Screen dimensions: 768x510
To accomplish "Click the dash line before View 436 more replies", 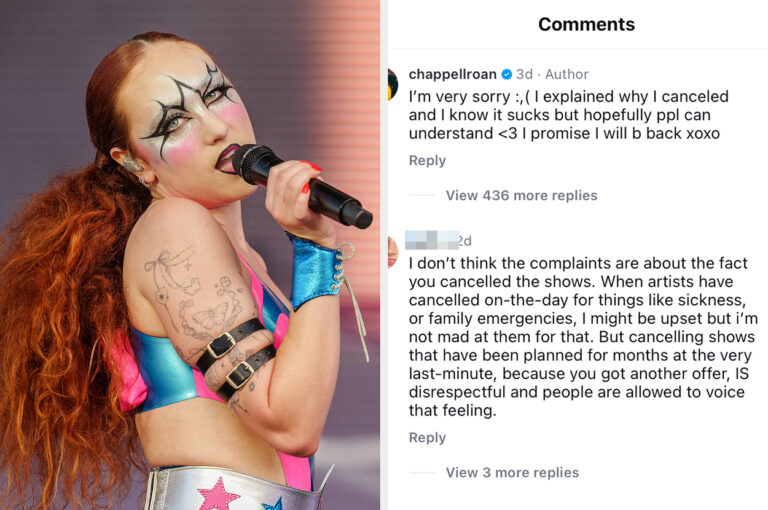I will pyautogui.click(x=422, y=195).
